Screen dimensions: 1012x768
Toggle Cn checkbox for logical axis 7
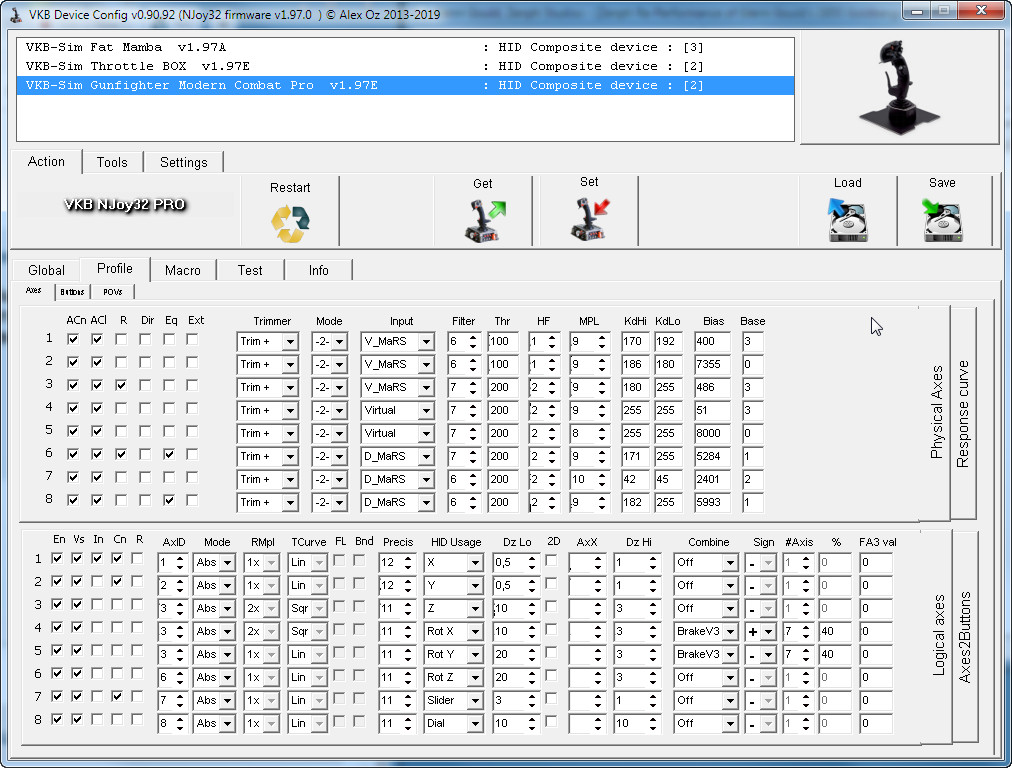pyautogui.click(x=117, y=696)
